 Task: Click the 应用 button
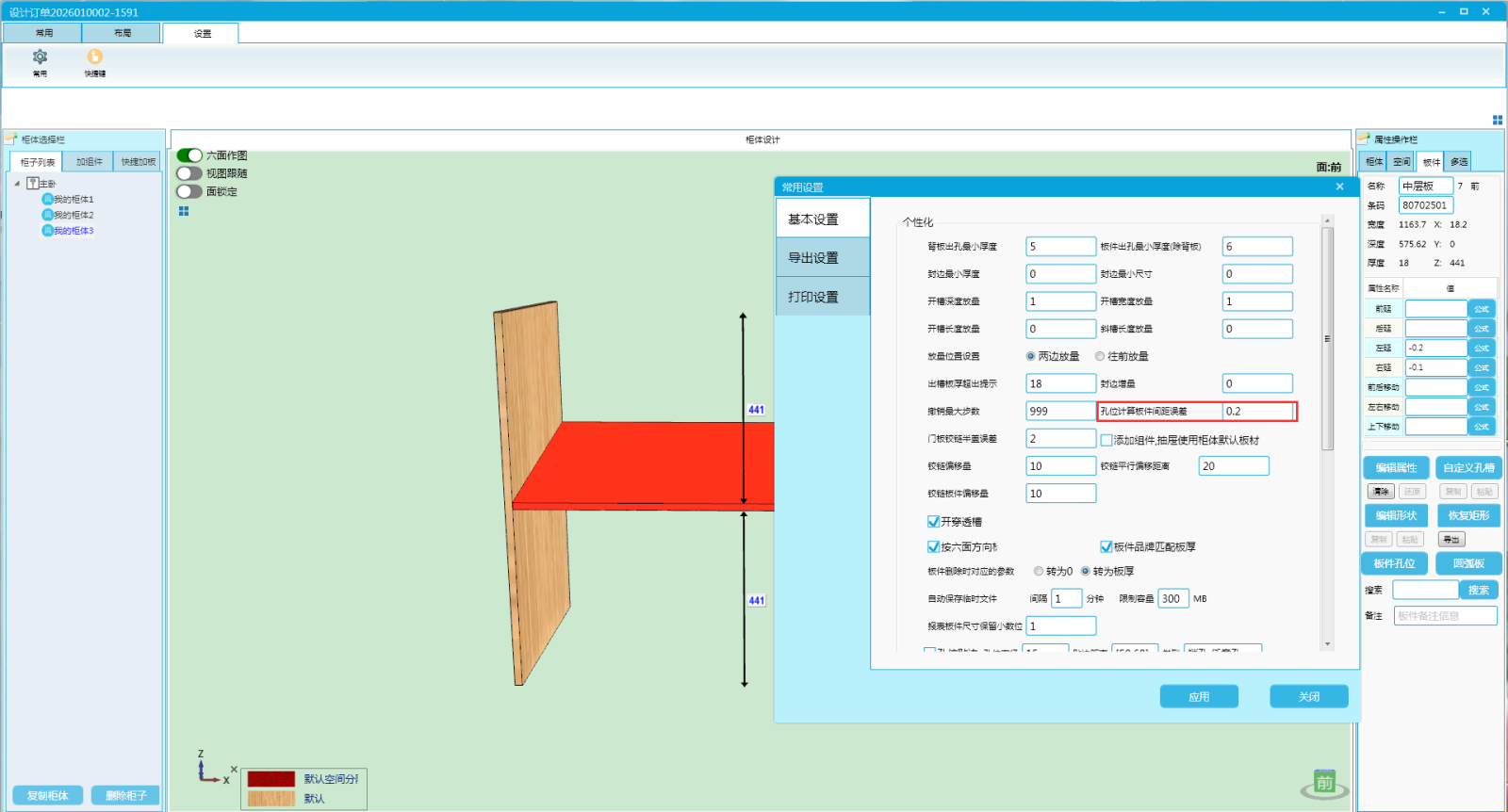pos(1199,697)
